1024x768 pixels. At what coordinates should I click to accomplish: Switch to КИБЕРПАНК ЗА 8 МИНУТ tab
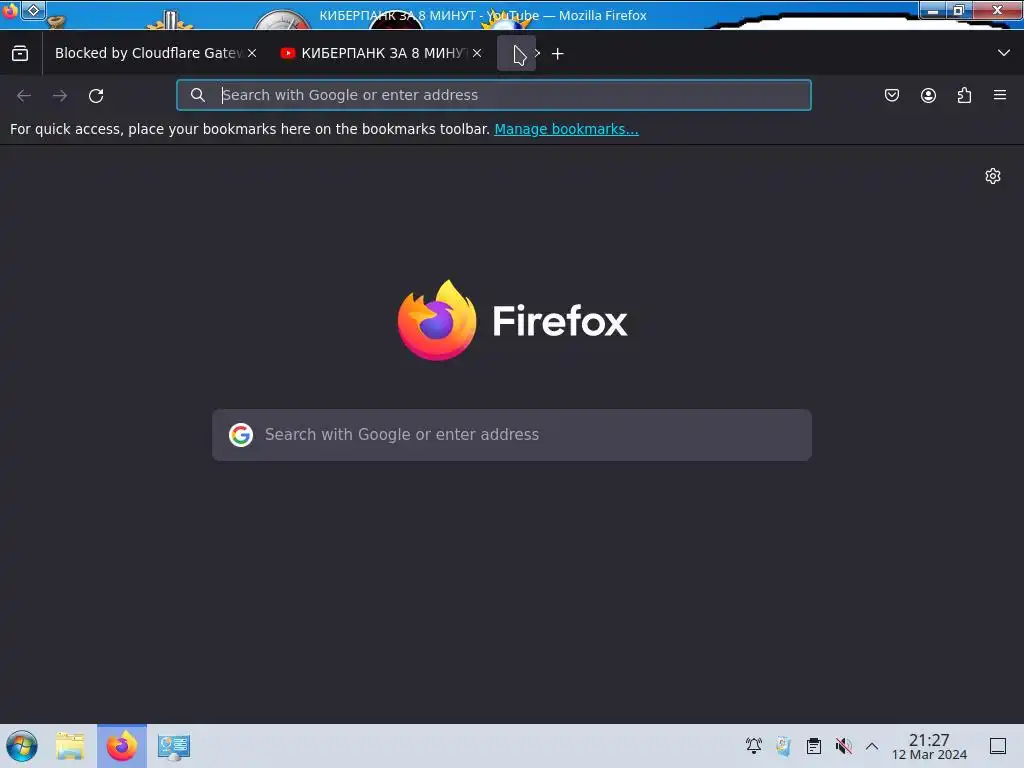click(381, 54)
